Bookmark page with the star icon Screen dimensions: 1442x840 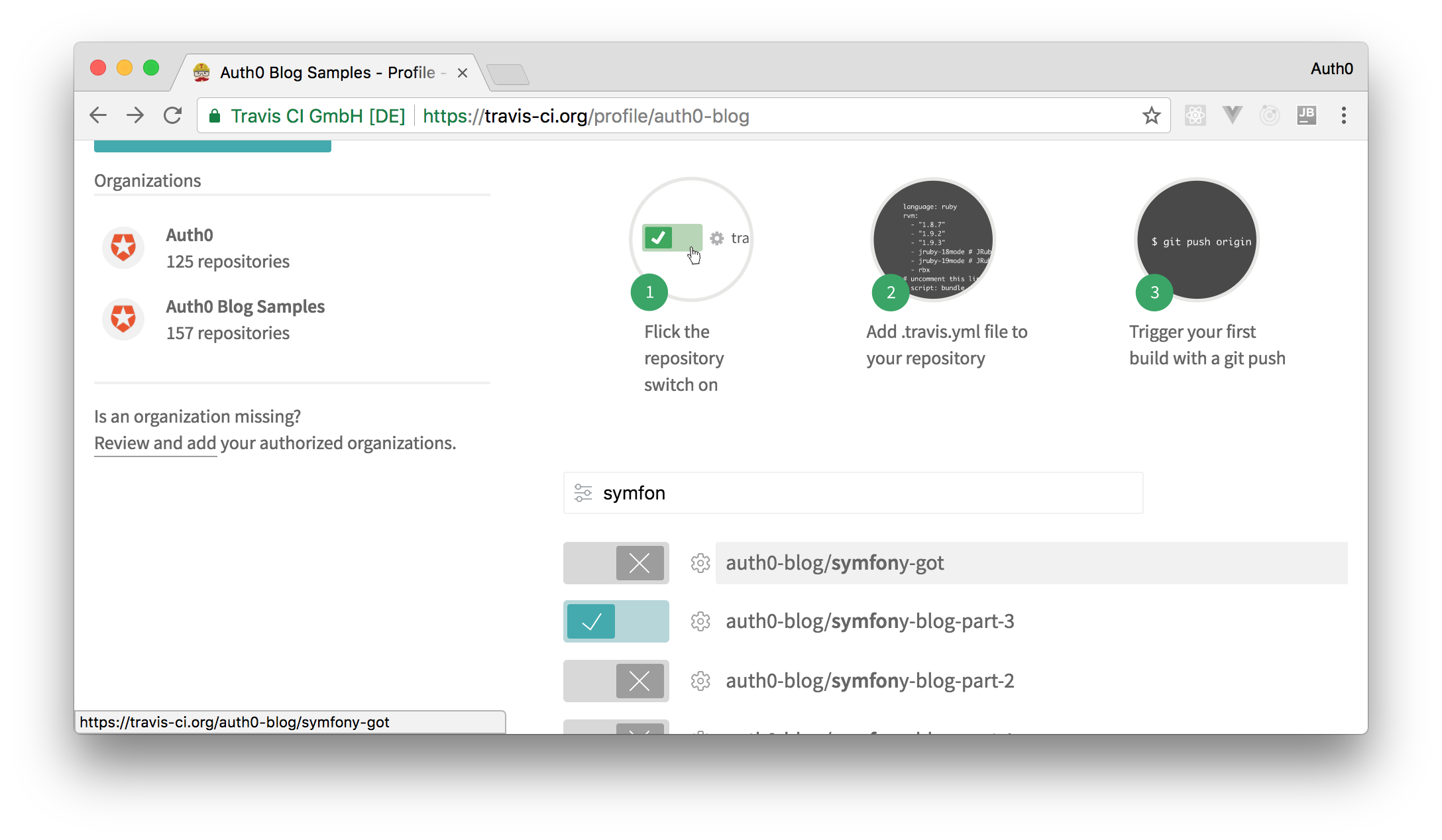click(x=1152, y=116)
